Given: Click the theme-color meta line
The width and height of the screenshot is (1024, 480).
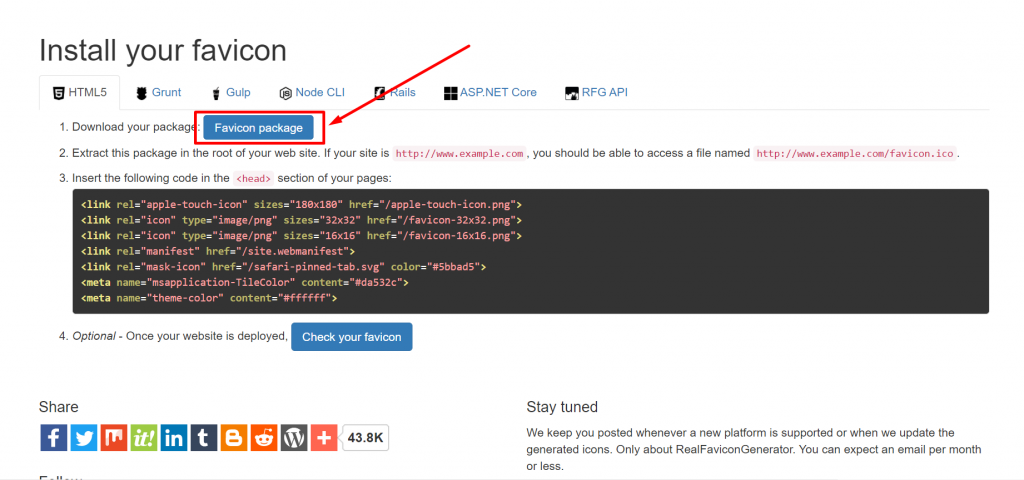Looking at the screenshot, I should click(x=209, y=298).
